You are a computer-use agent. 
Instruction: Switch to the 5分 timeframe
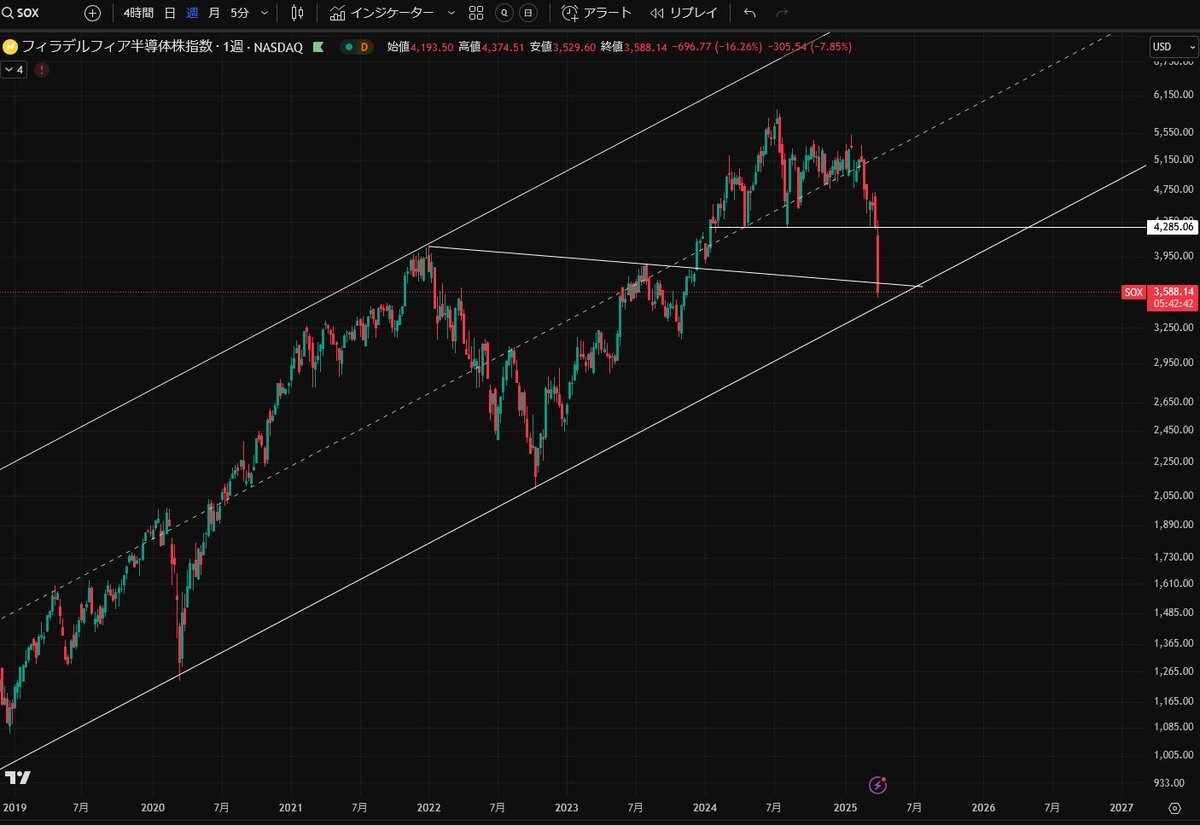coord(240,13)
